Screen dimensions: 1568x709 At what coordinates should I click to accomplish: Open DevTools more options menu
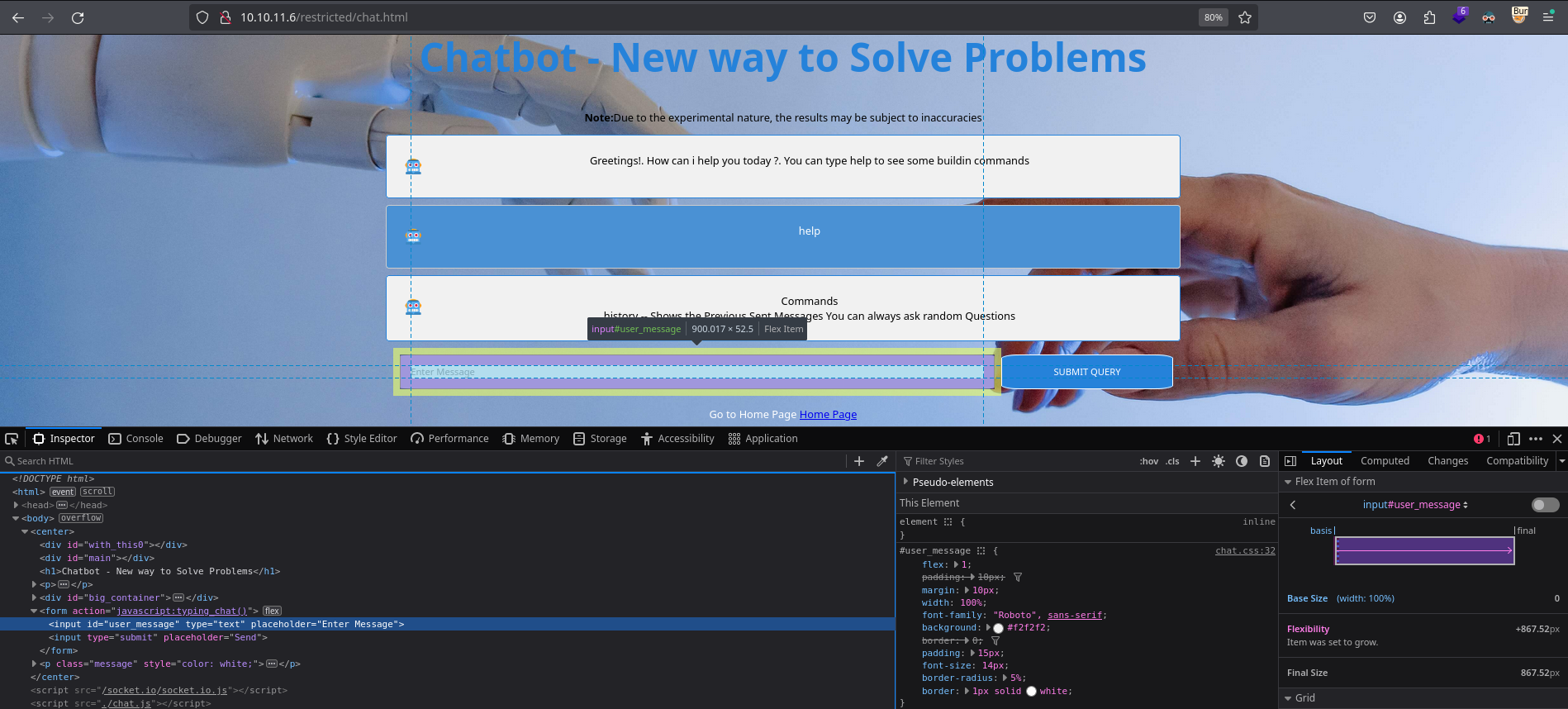1536,439
